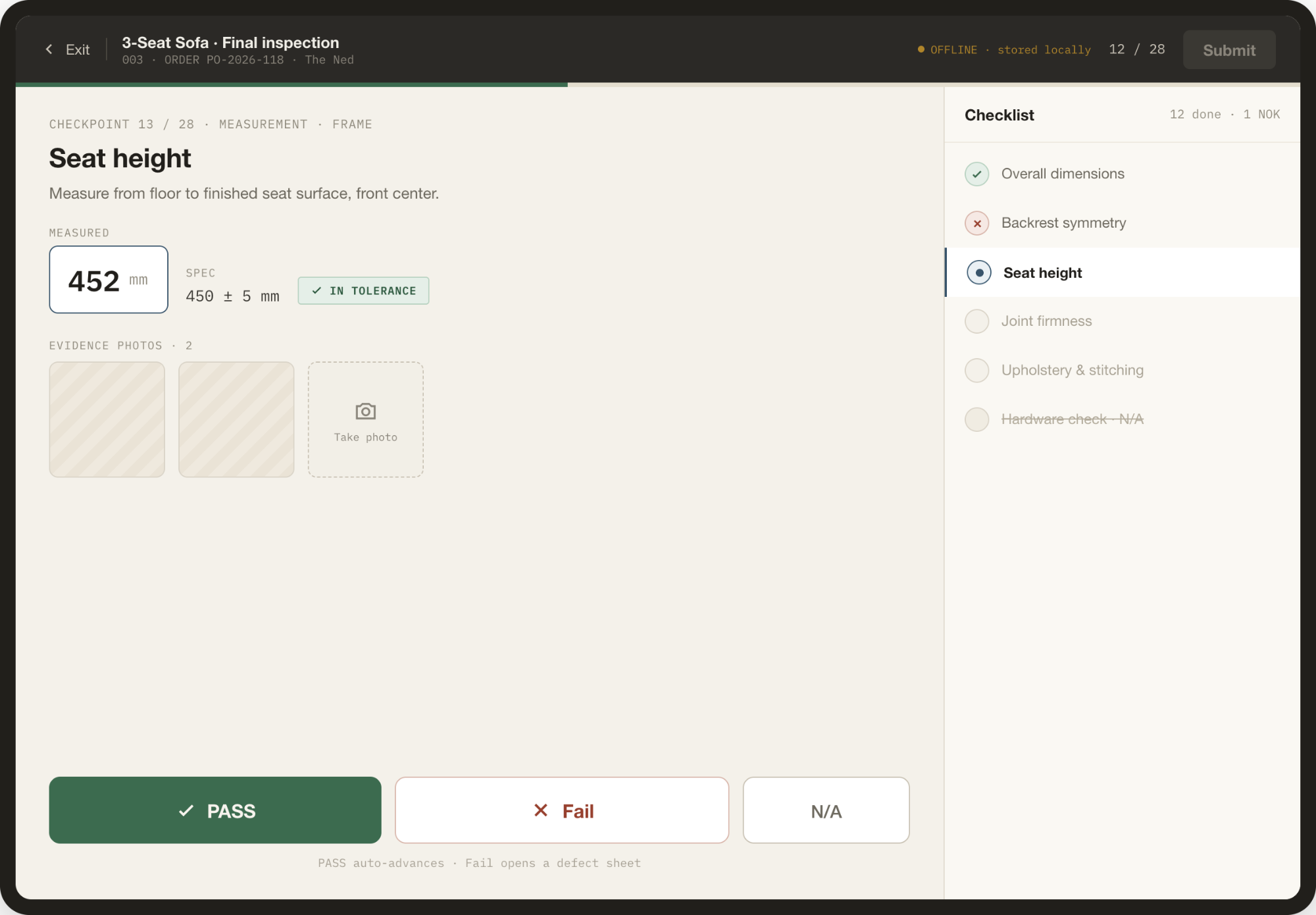Open Overall dimensions checklist item

tap(1123, 174)
